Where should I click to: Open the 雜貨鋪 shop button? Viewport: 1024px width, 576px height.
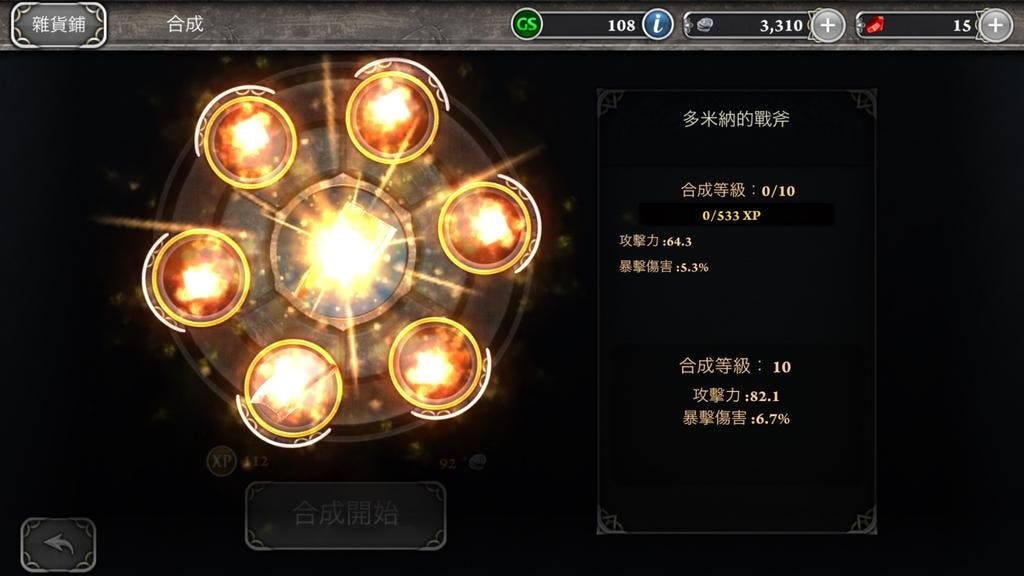coord(58,25)
